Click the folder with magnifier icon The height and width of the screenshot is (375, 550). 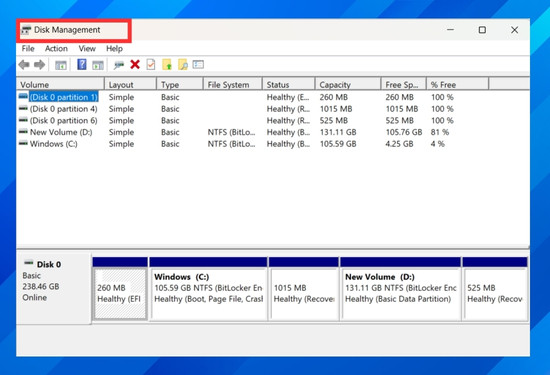(x=183, y=65)
